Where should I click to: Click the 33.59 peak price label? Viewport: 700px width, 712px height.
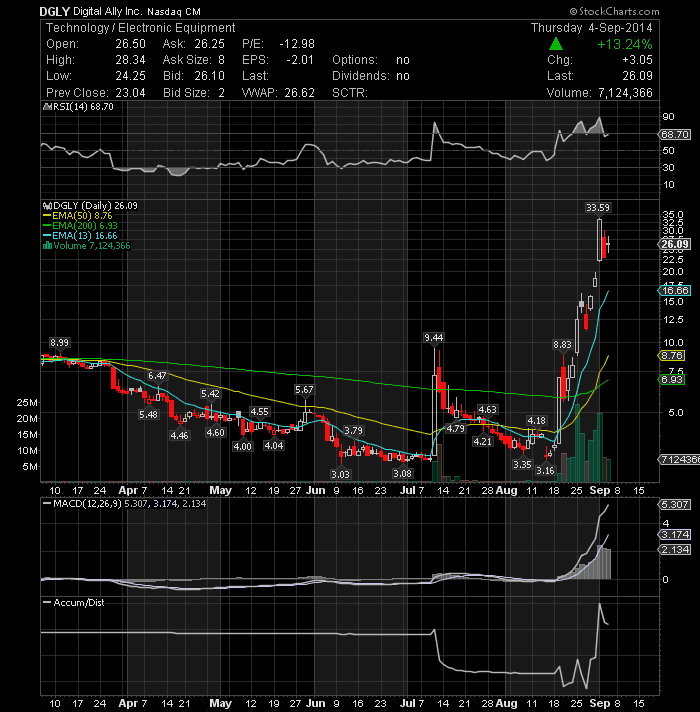[x=598, y=208]
